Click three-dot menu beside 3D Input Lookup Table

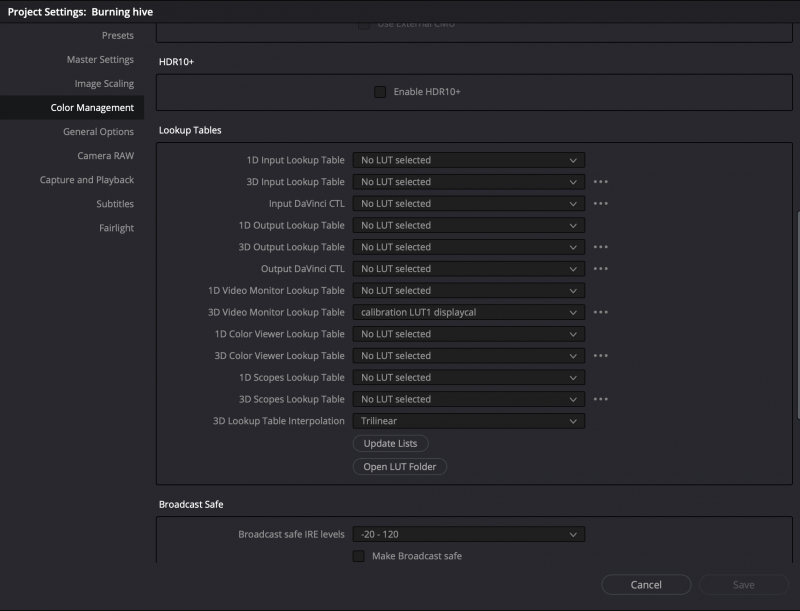tap(600, 182)
